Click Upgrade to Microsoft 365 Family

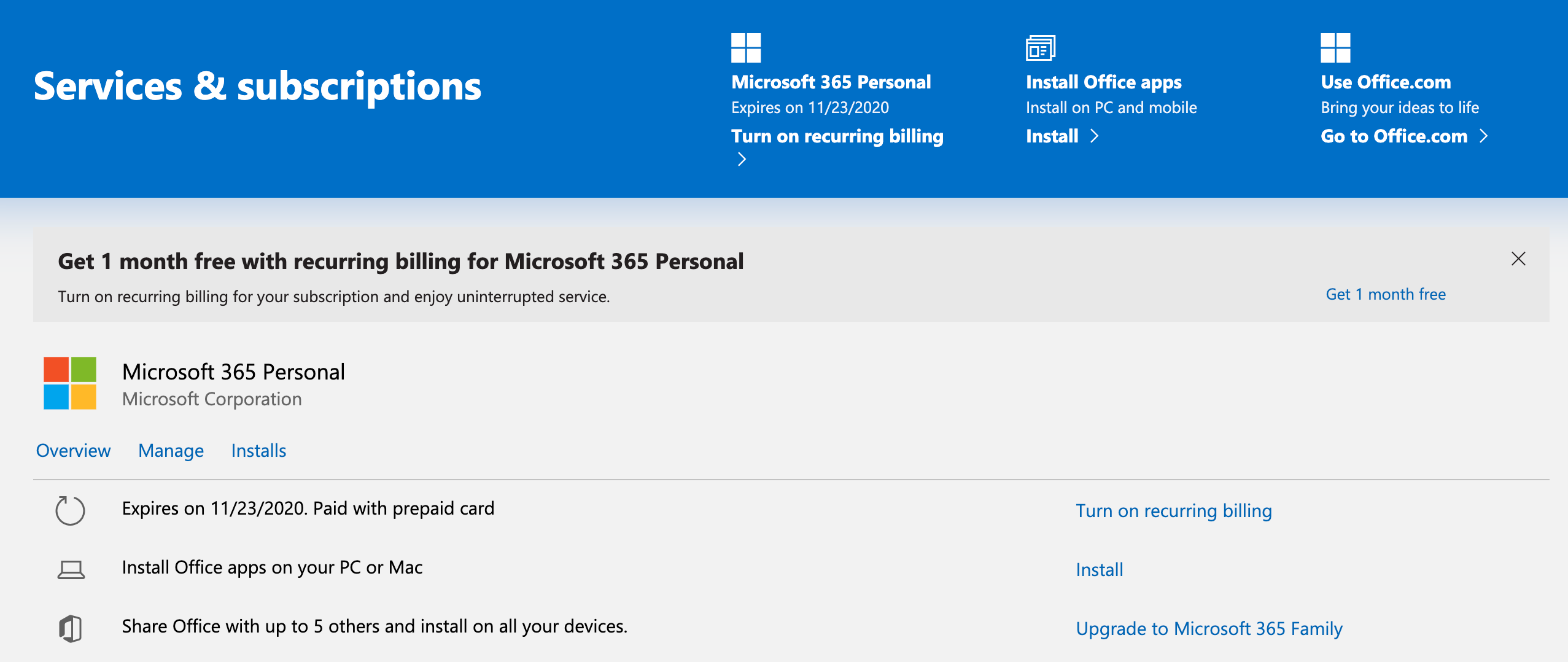click(x=1209, y=629)
